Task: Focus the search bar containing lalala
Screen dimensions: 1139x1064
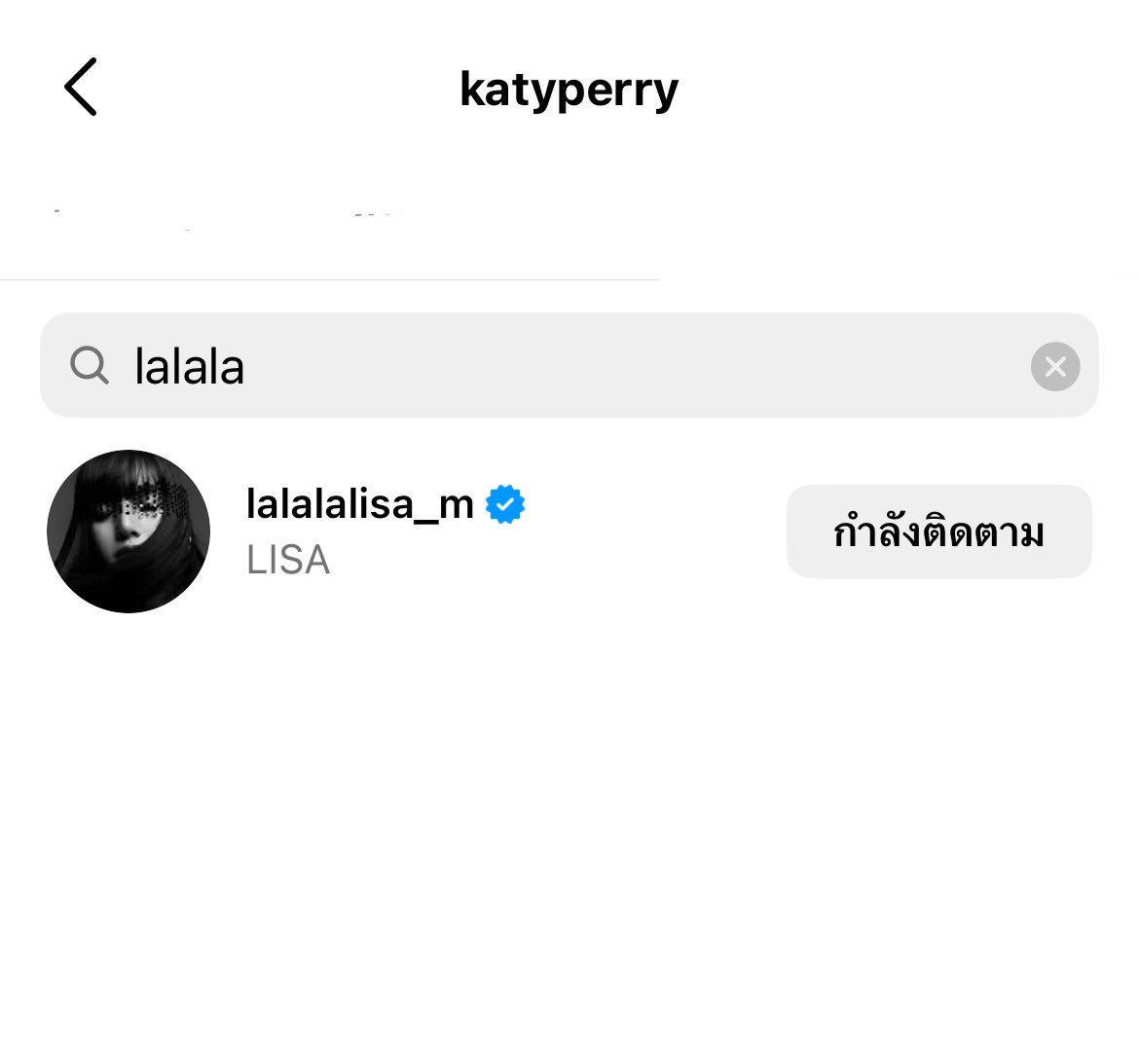Action: pyautogui.click(x=569, y=365)
